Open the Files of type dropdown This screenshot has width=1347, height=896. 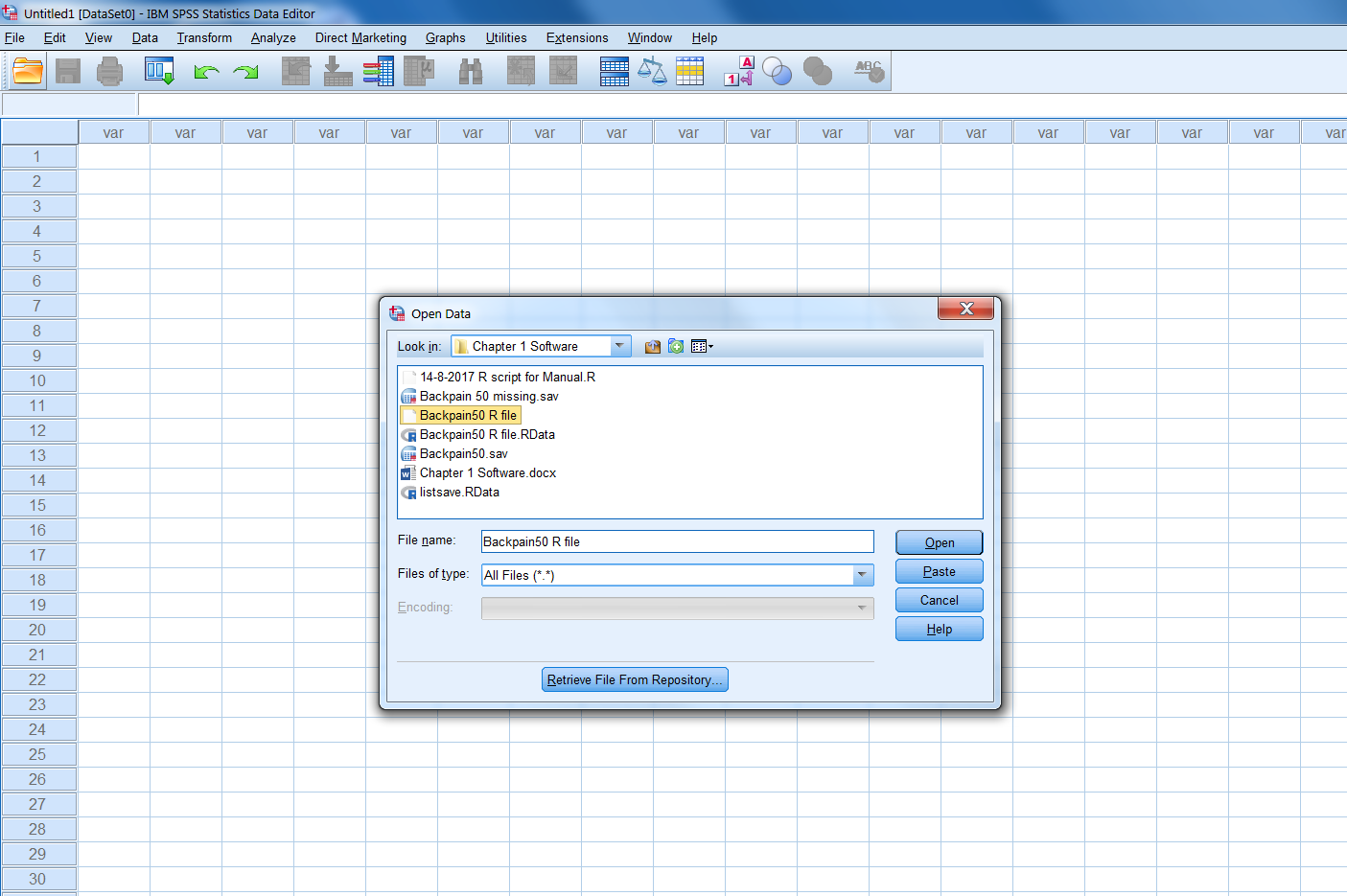[862, 575]
